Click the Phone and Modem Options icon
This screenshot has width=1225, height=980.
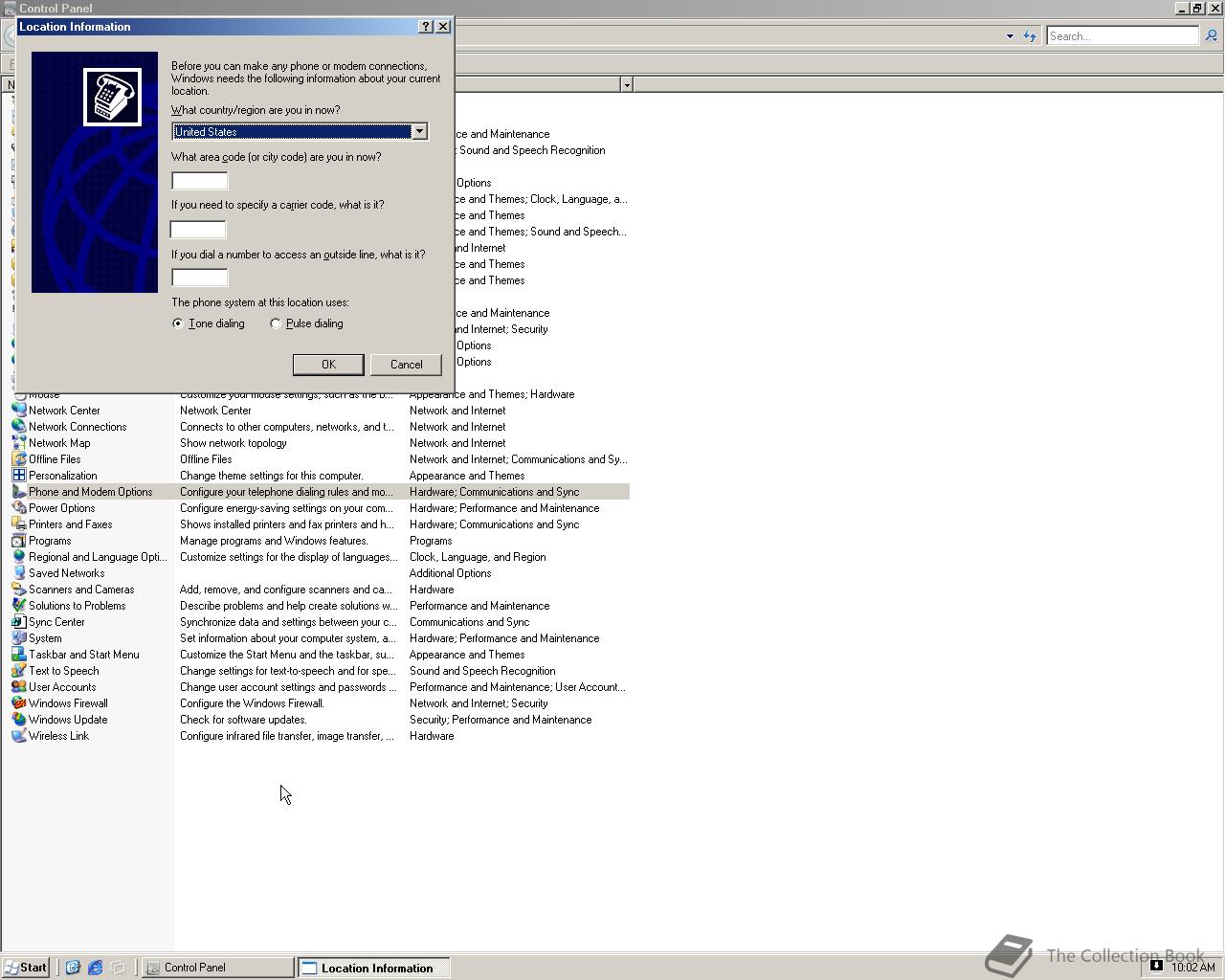click(18, 492)
